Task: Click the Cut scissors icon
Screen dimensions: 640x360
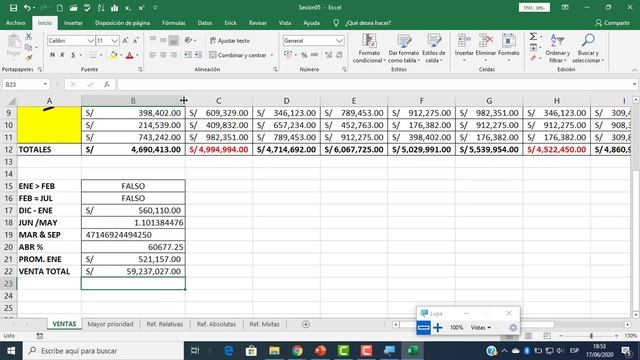Action: point(28,37)
